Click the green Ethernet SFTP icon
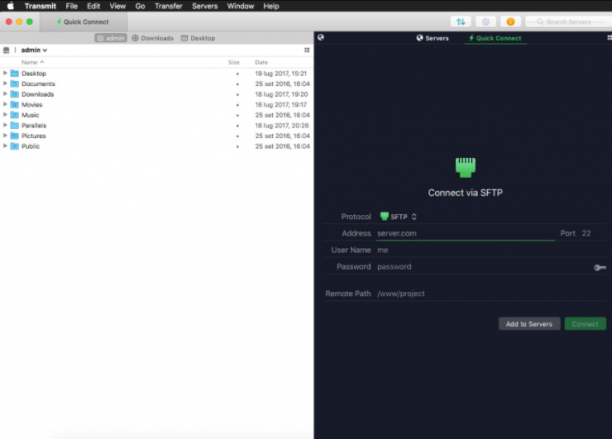612x439 pixels. point(465,168)
